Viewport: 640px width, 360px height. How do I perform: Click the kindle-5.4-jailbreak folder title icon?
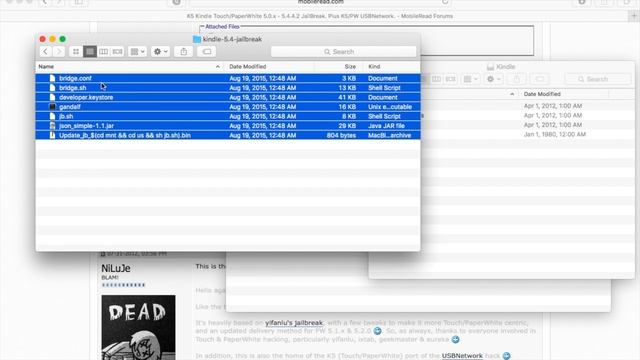pyautogui.click(x=197, y=39)
